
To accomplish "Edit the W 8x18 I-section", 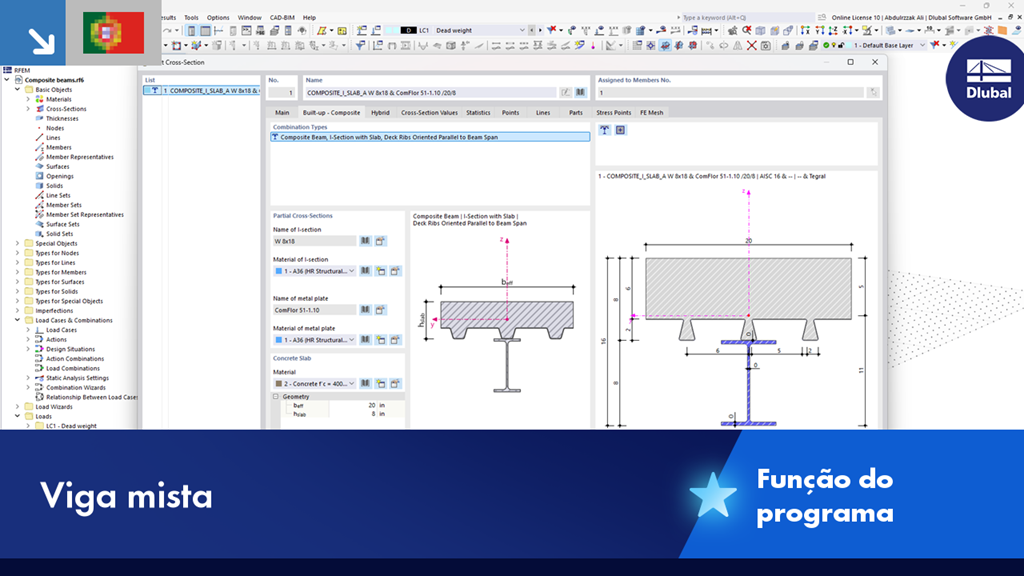I will tap(380, 241).
